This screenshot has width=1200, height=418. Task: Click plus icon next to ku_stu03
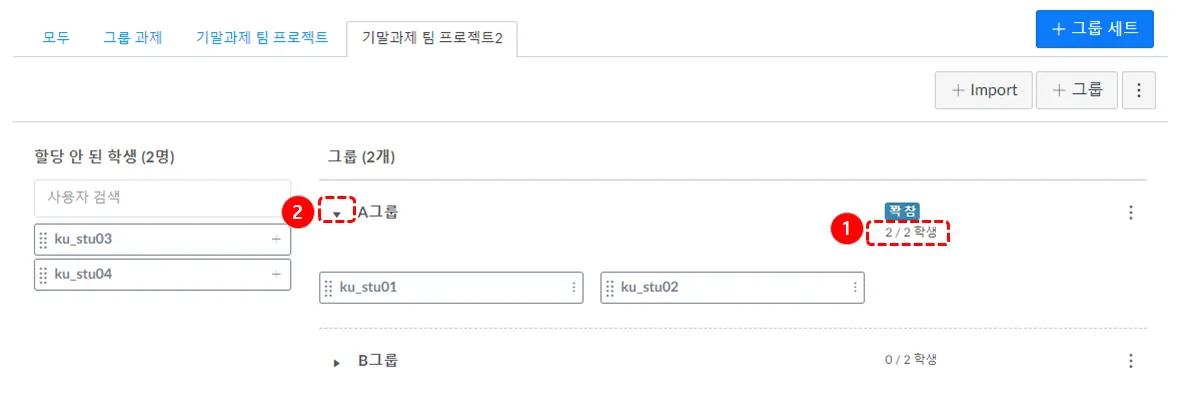pos(276,240)
